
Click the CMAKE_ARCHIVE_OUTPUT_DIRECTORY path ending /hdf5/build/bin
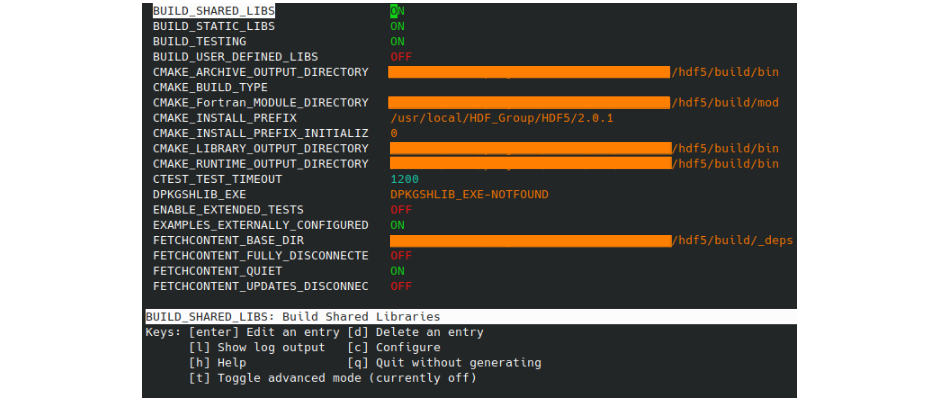pos(583,72)
